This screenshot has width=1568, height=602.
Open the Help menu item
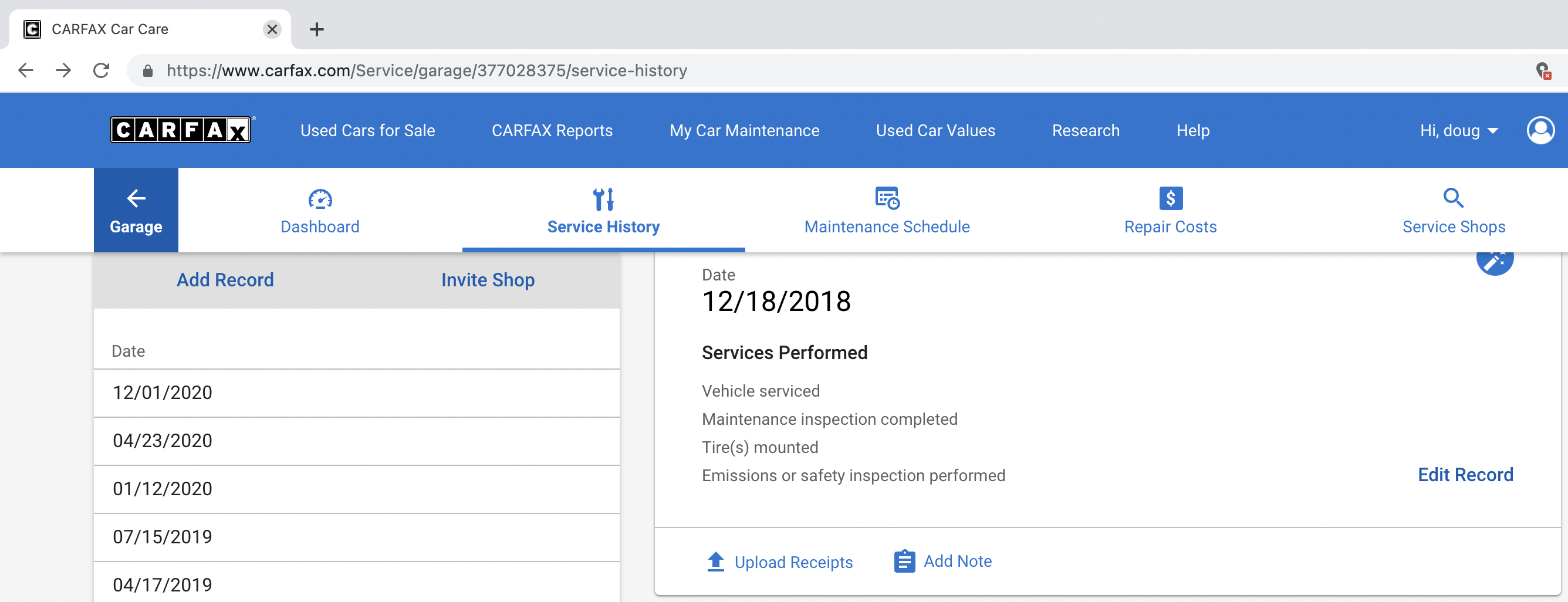pos(1192,130)
